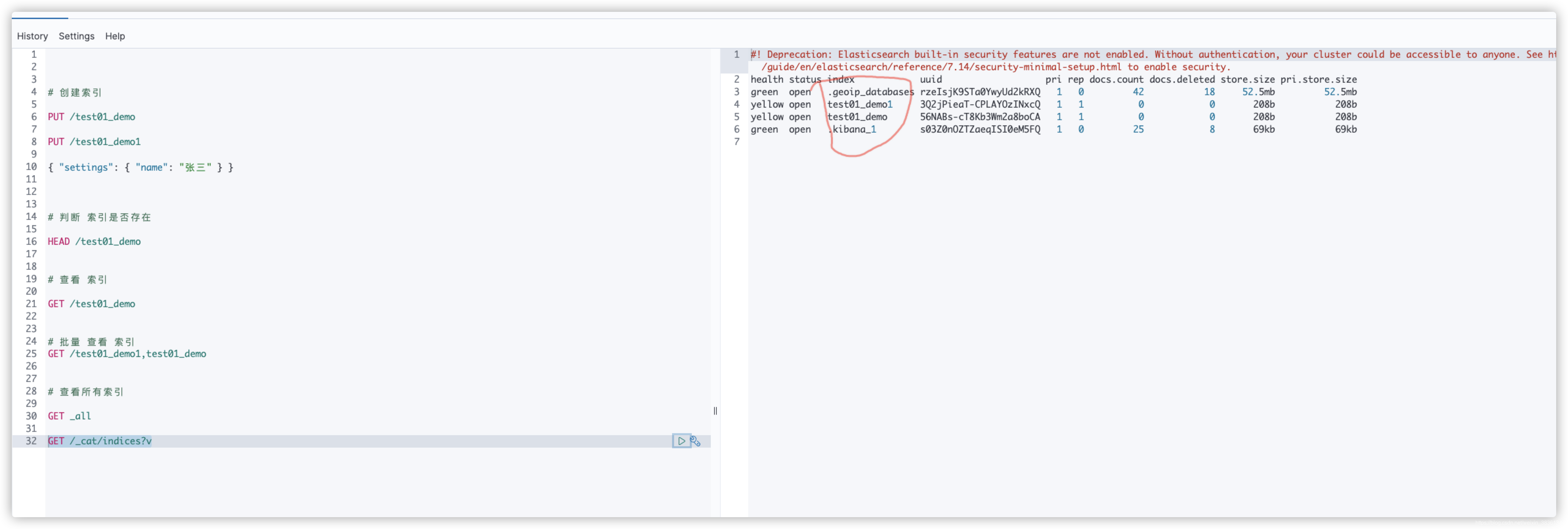The width and height of the screenshot is (1568, 529).
Task: Place cursor on GET /_cat/indices?v request line
Action: 100,441
